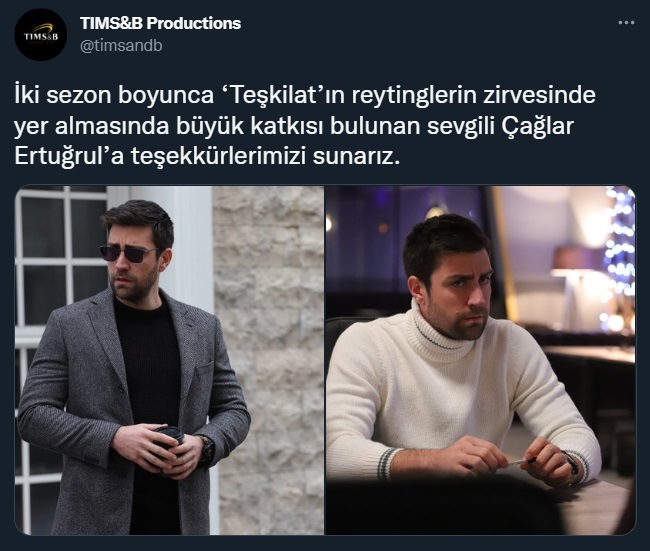650x551 pixels.
Task: Click the coffee cup held in left photo
Action: click(x=168, y=442)
